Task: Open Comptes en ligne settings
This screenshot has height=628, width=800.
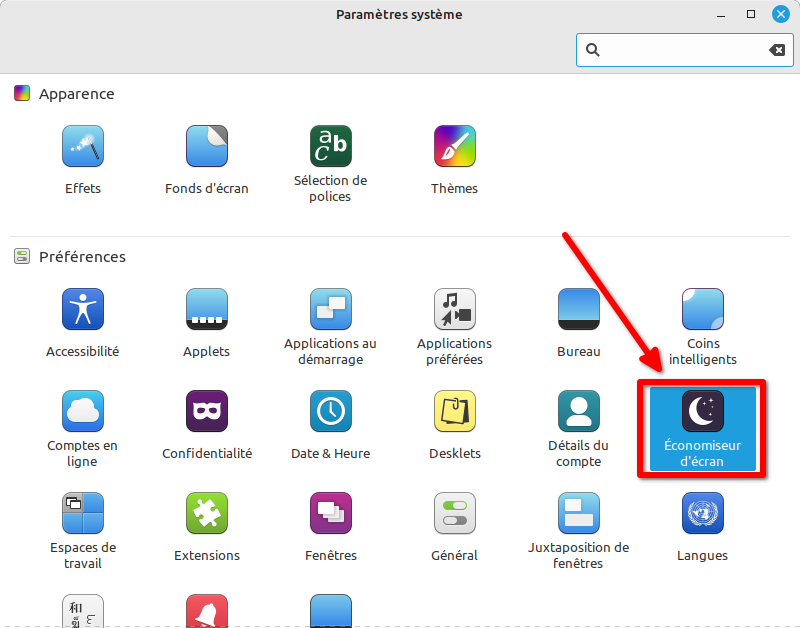Action: pos(83,412)
